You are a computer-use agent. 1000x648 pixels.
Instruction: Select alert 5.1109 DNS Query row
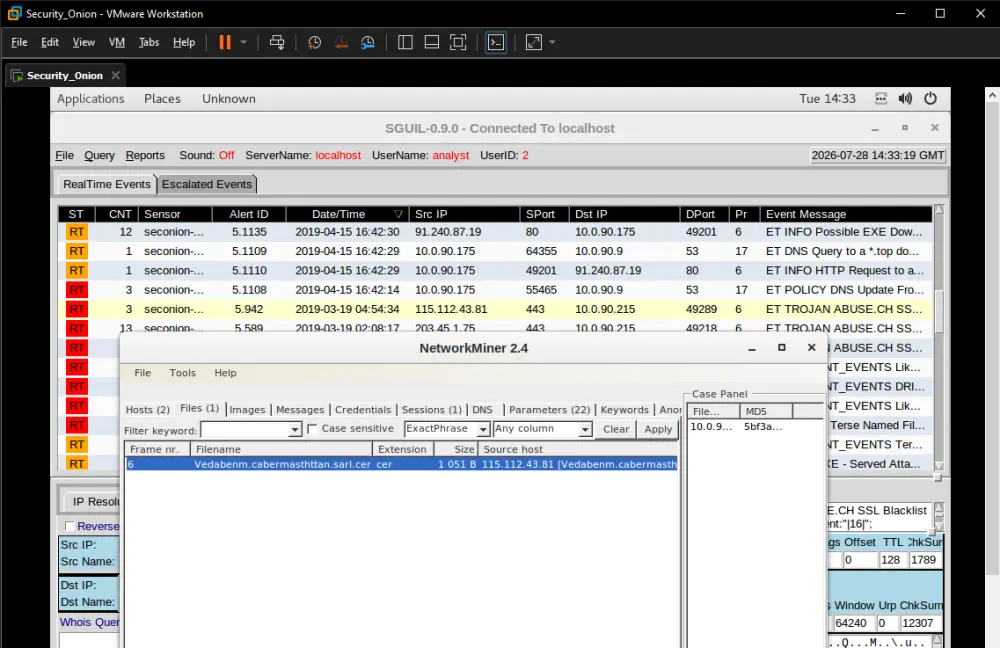(495, 251)
